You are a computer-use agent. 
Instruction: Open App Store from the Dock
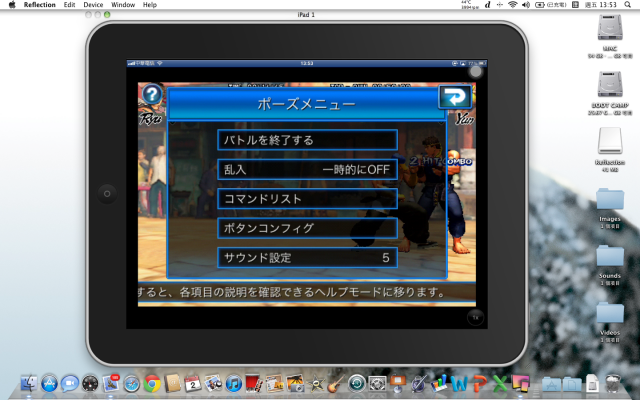[x=49, y=384]
